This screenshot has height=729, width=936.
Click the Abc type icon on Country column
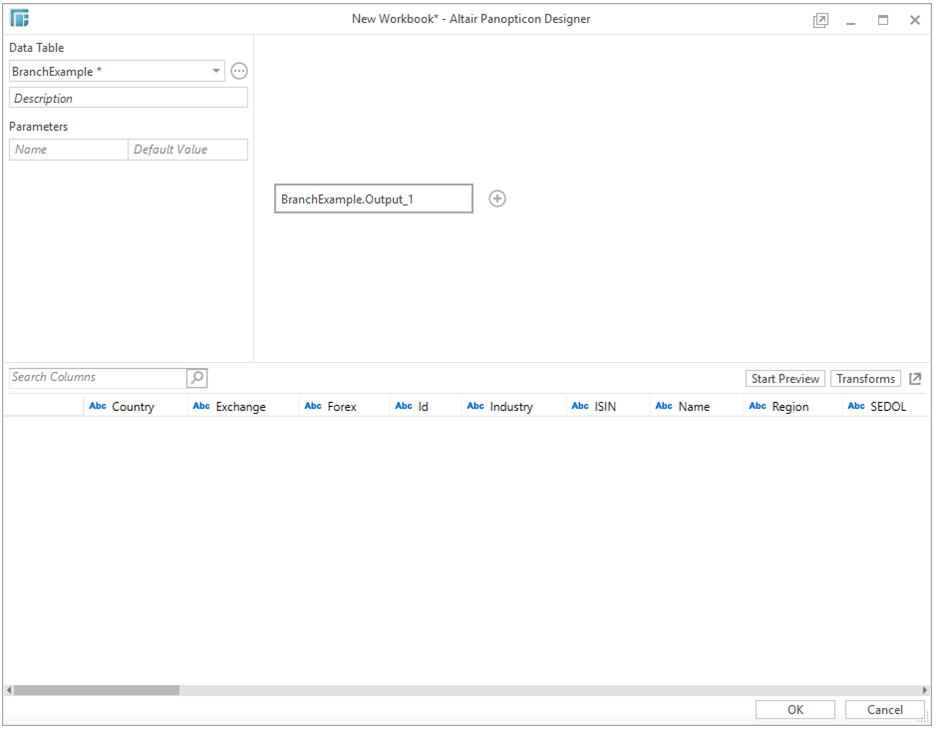(97, 405)
